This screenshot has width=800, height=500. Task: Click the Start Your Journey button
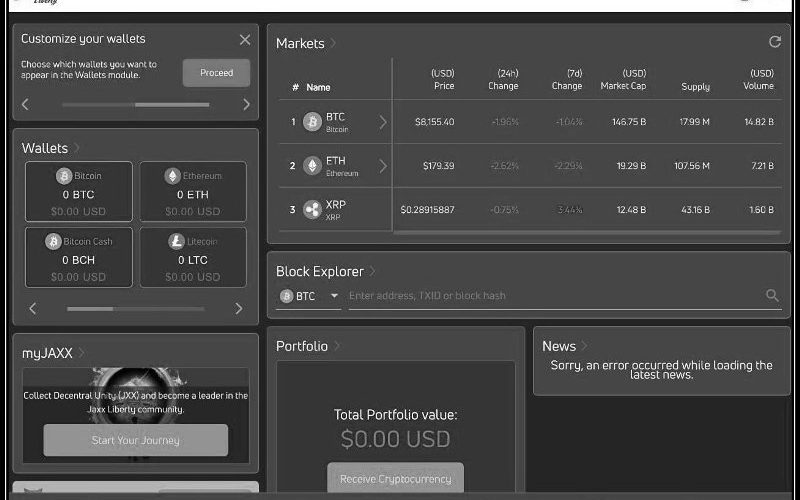point(136,440)
